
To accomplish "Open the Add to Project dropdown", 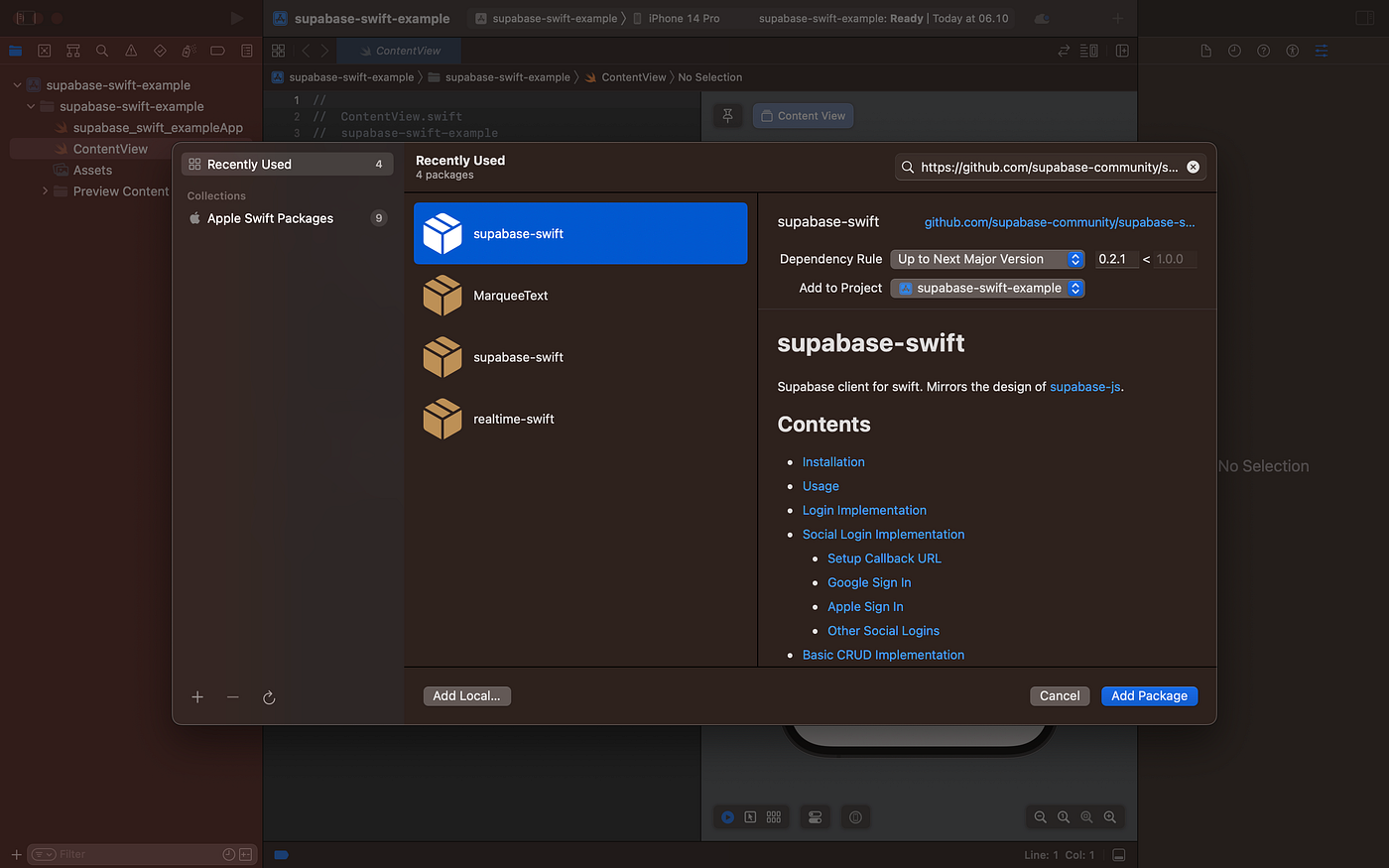I will coord(987,288).
